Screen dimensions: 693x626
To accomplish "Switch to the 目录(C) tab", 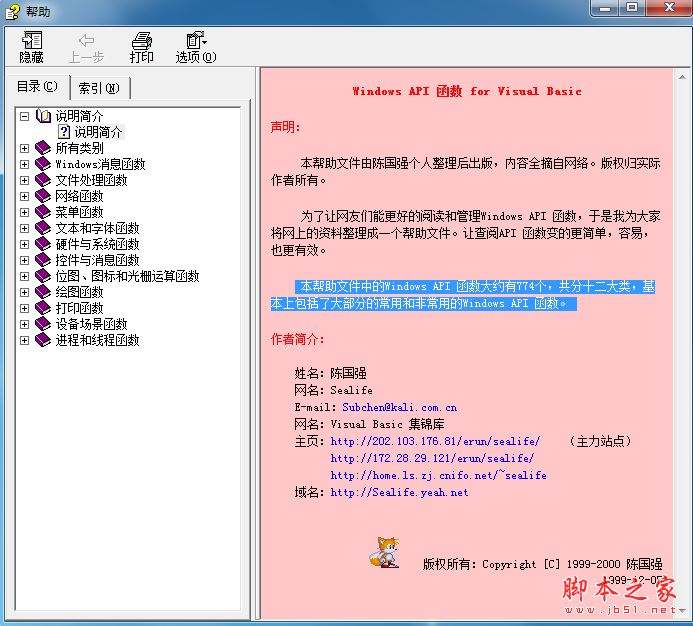I will click(37, 87).
